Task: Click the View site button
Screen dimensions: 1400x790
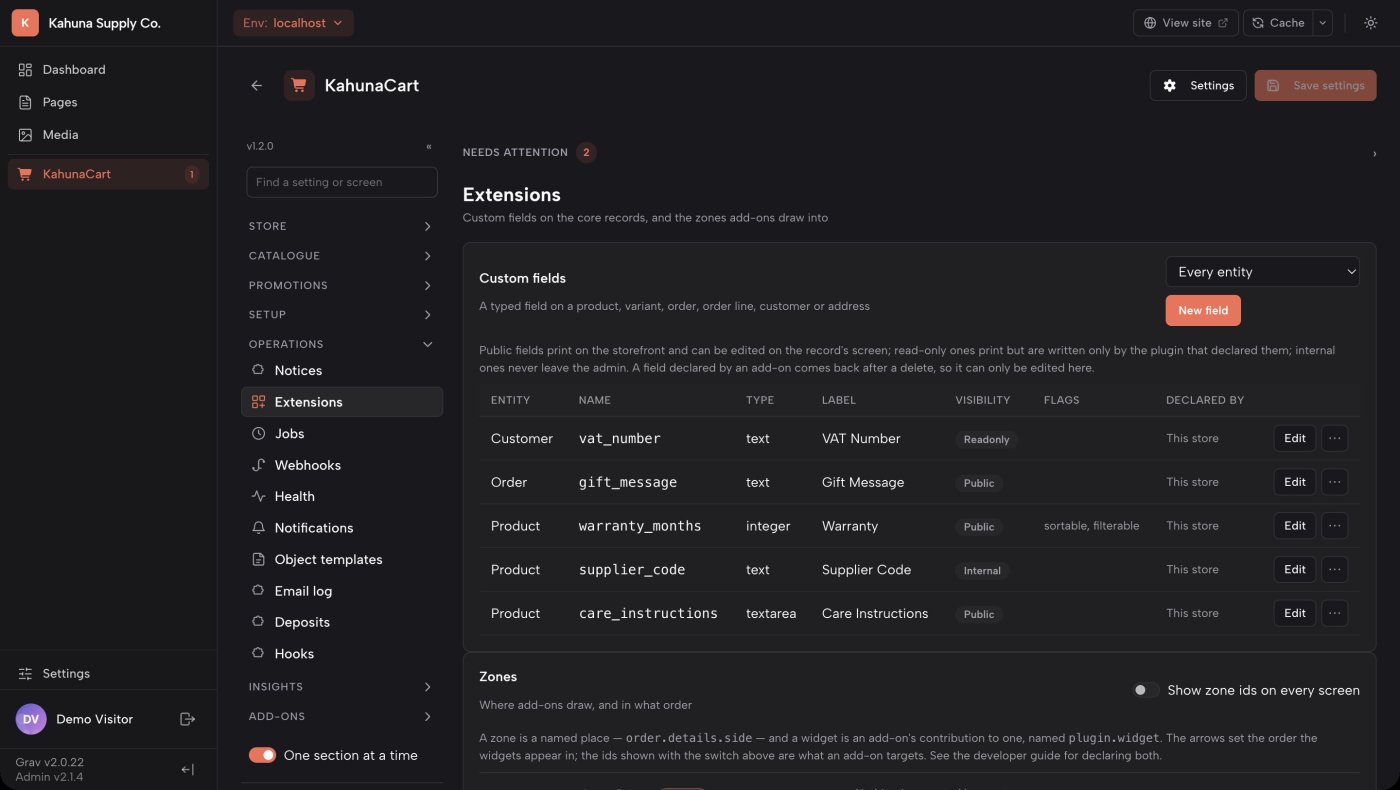Action: [x=1186, y=23]
